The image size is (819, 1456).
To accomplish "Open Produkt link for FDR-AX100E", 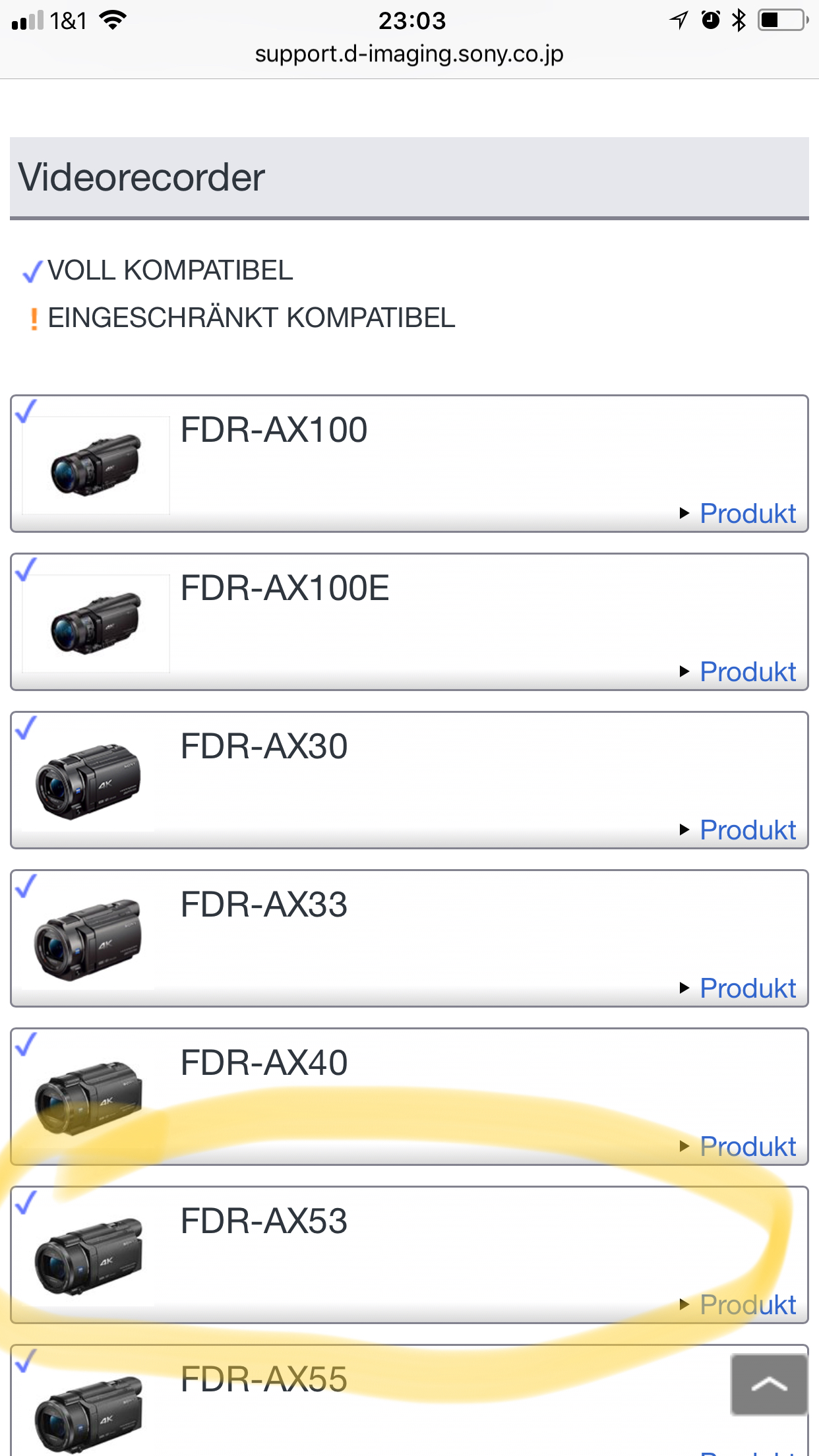I will pyautogui.click(x=747, y=672).
